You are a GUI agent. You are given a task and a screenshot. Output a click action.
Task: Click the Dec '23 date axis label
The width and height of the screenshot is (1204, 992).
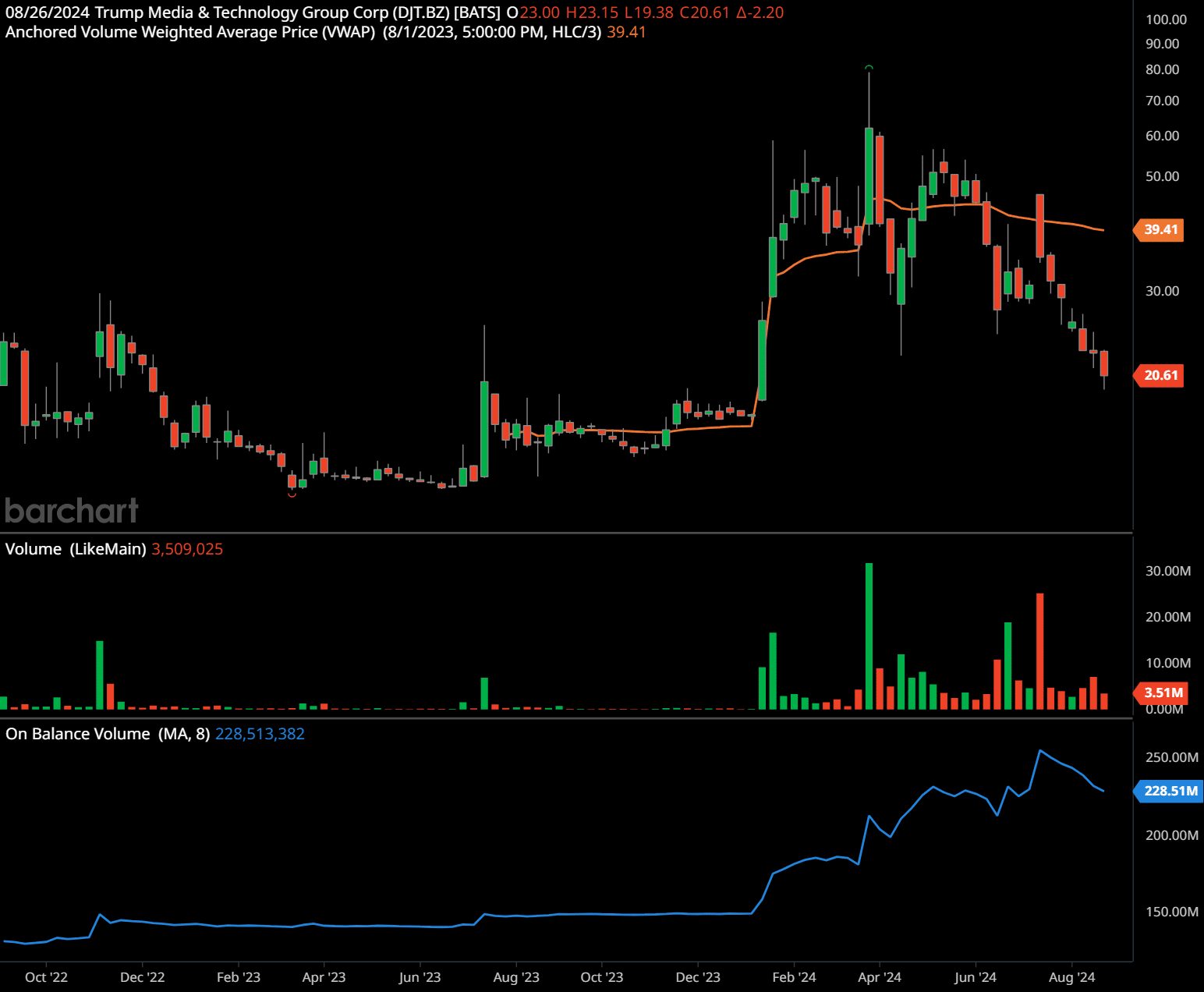[698, 977]
